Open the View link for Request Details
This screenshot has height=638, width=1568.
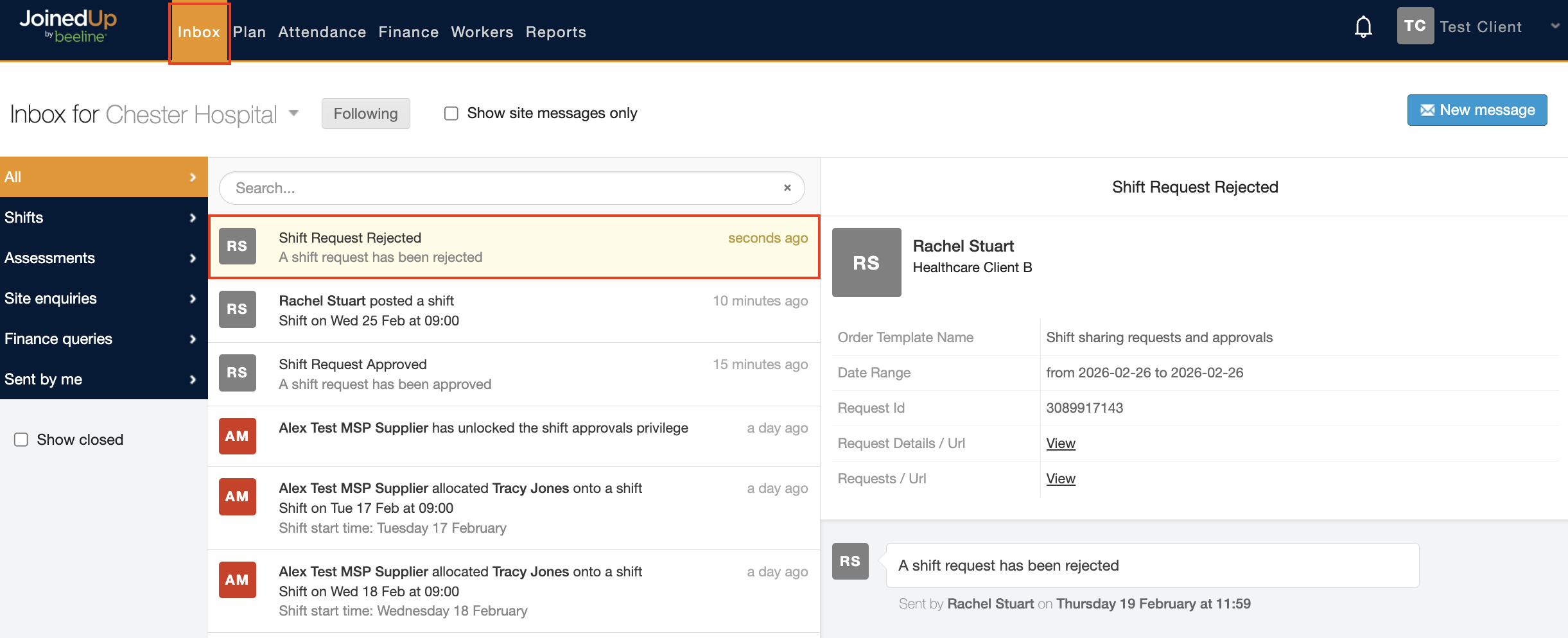click(x=1059, y=443)
